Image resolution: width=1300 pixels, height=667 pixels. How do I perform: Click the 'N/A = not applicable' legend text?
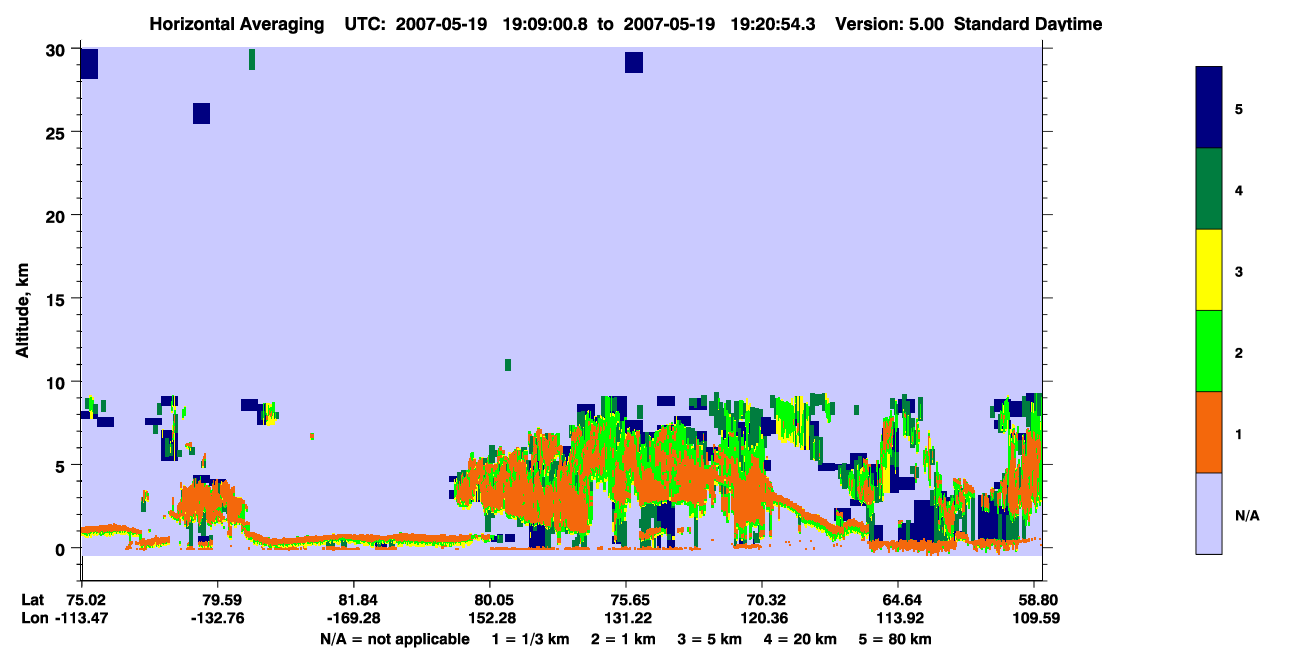pyautogui.click(x=395, y=639)
